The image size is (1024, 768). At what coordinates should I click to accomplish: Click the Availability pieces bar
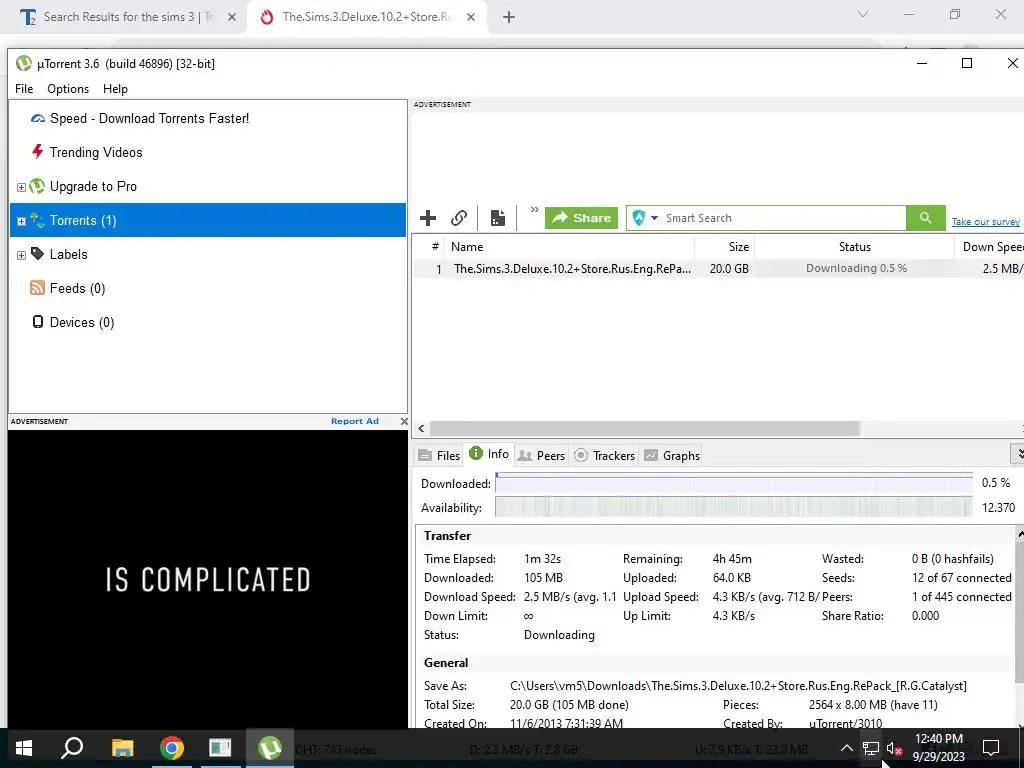point(733,507)
